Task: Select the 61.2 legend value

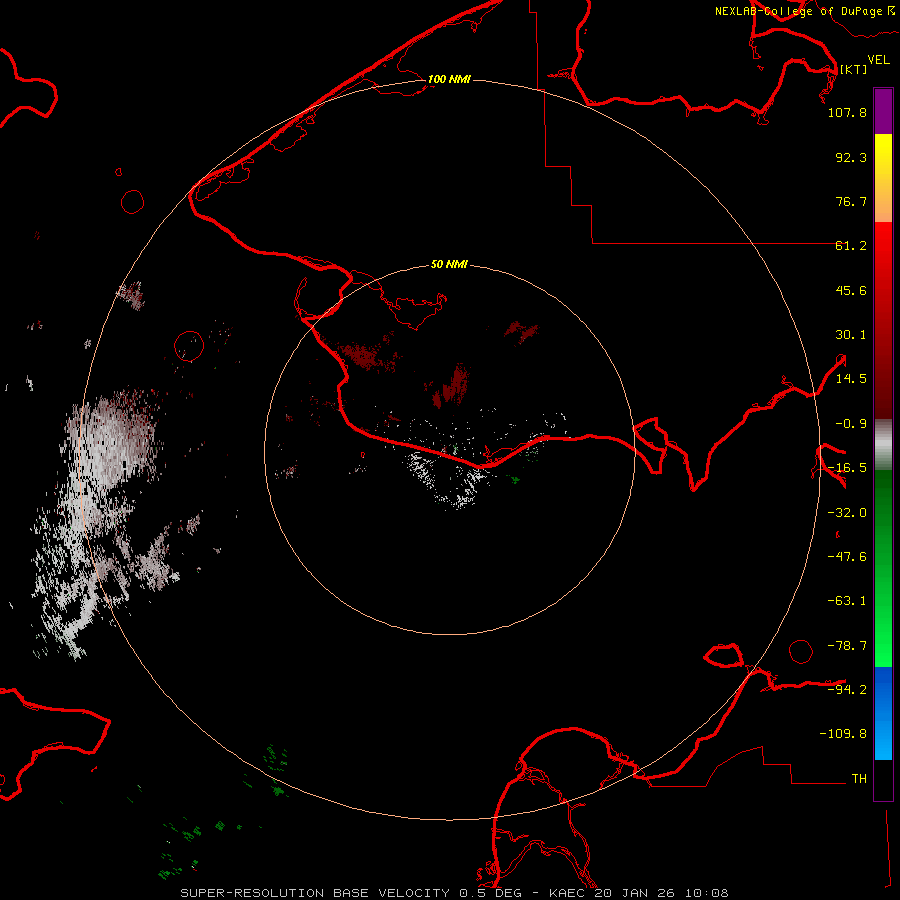Action: point(851,246)
